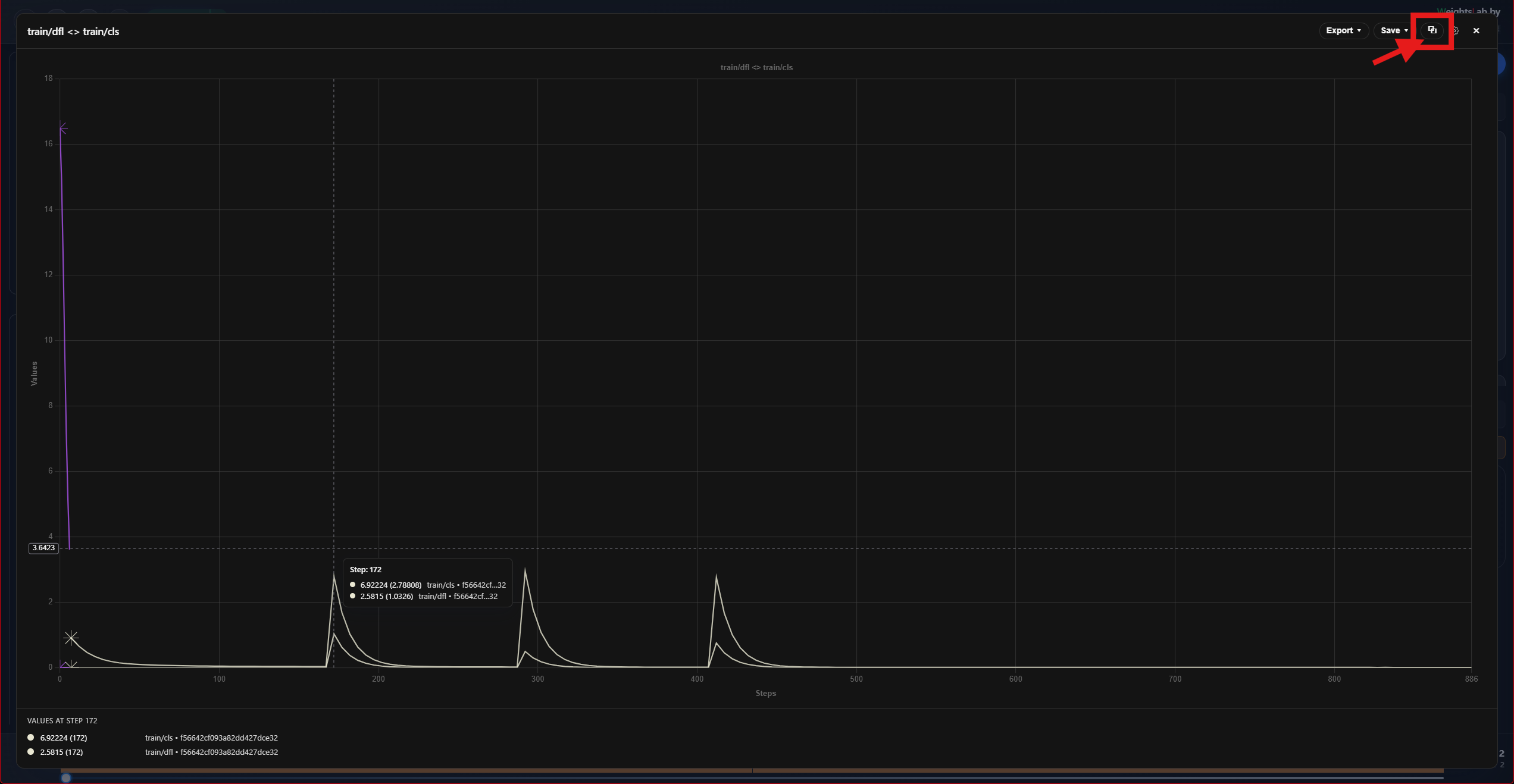The image size is (1514, 784).
Task: Open chart settings gear icon
Action: [x=1455, y=31]
